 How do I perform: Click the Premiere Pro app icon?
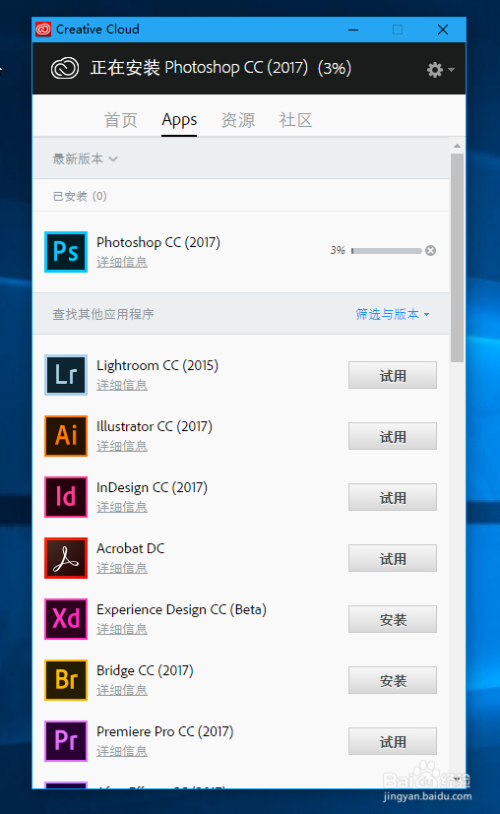pos(66,741)
